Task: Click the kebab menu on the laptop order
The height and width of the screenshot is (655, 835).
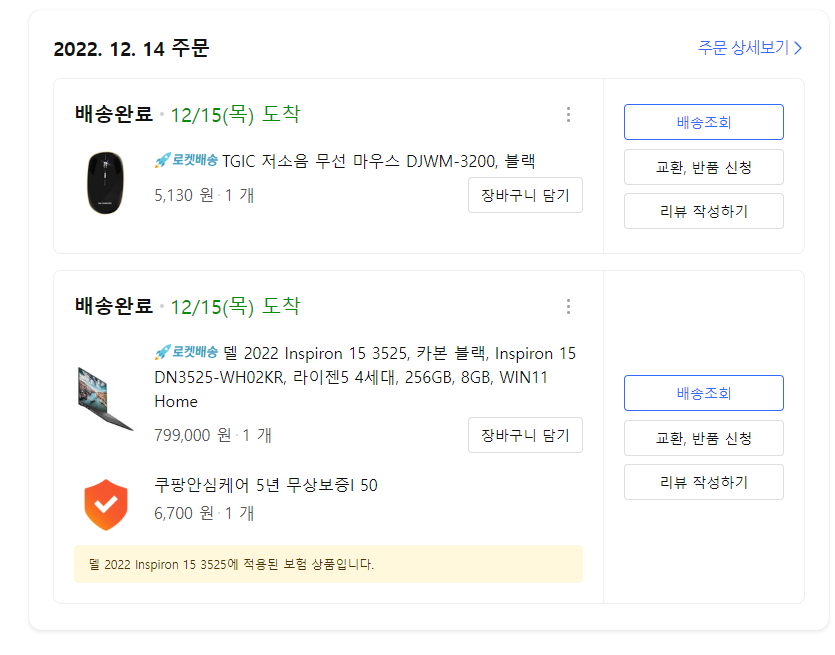Action: (x=568, y=307)
